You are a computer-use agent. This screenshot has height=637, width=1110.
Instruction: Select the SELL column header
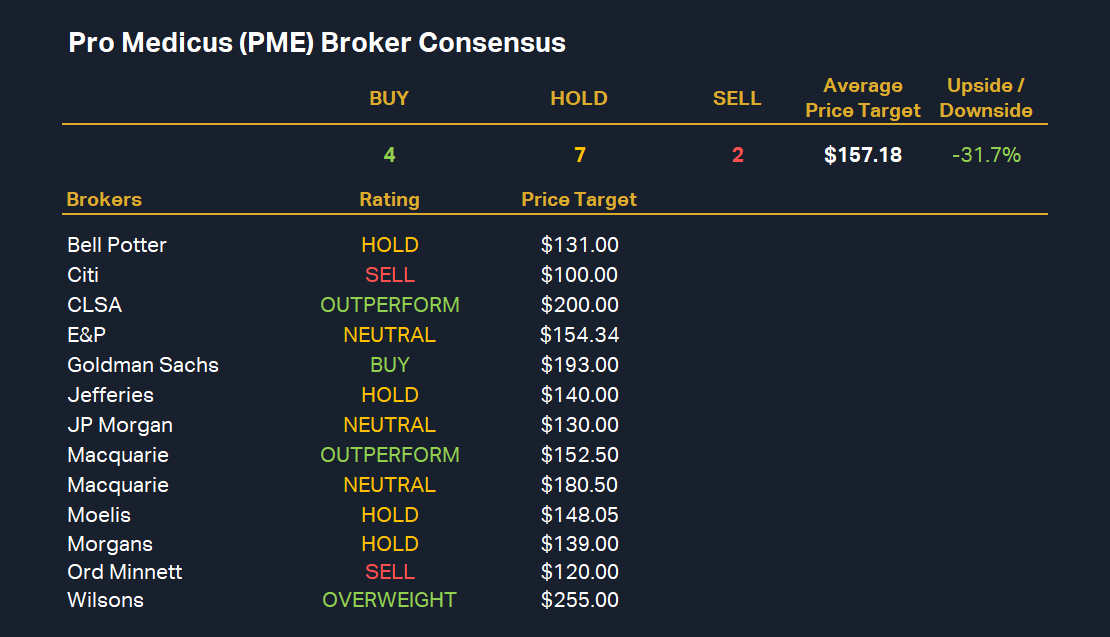click(x=737, y=98)
